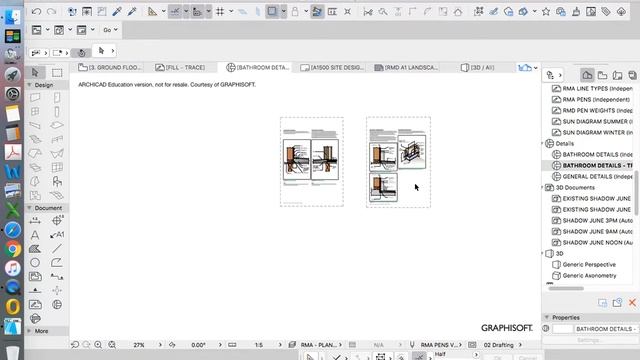Open the orientation 0.00° popup arrow
This screenshot has height=360, width=640.
tap(220, 345)
